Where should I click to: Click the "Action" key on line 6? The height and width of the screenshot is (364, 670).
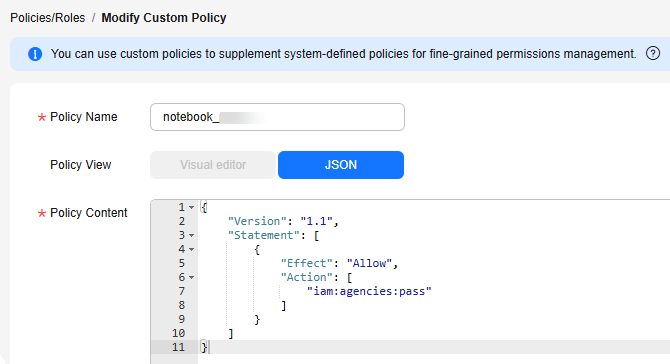pyautogui.click(x=306, y=277)
